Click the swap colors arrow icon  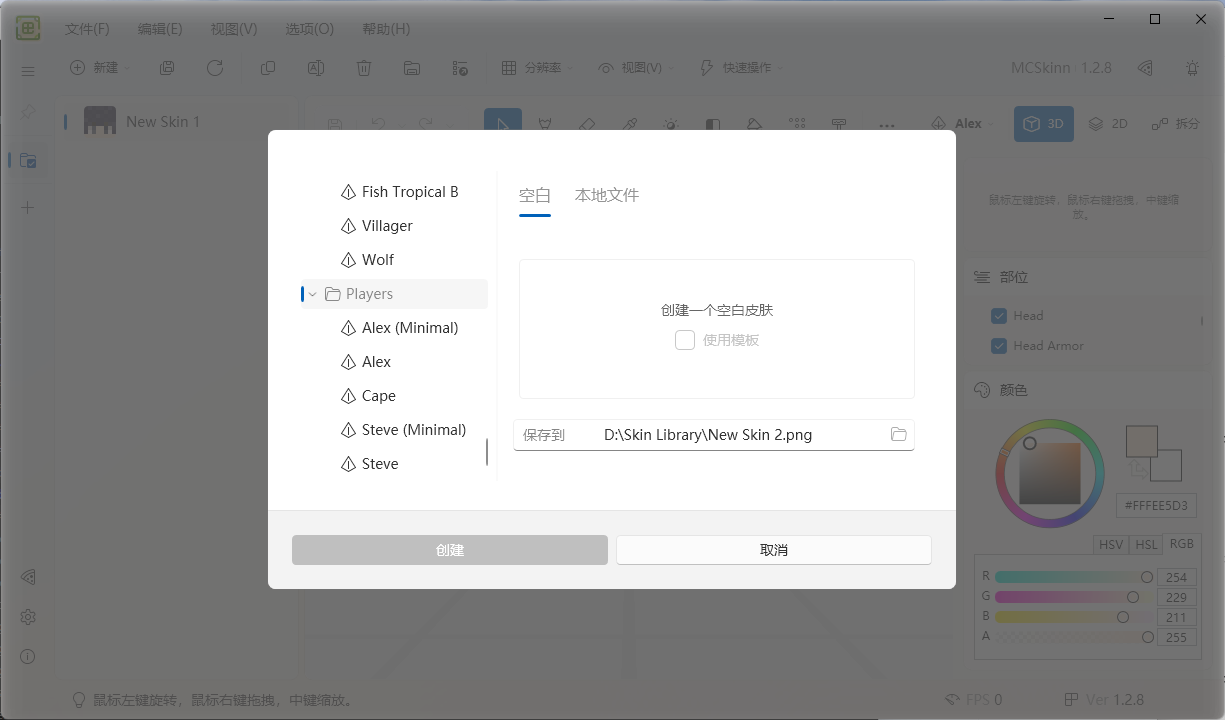[1136, 468]
